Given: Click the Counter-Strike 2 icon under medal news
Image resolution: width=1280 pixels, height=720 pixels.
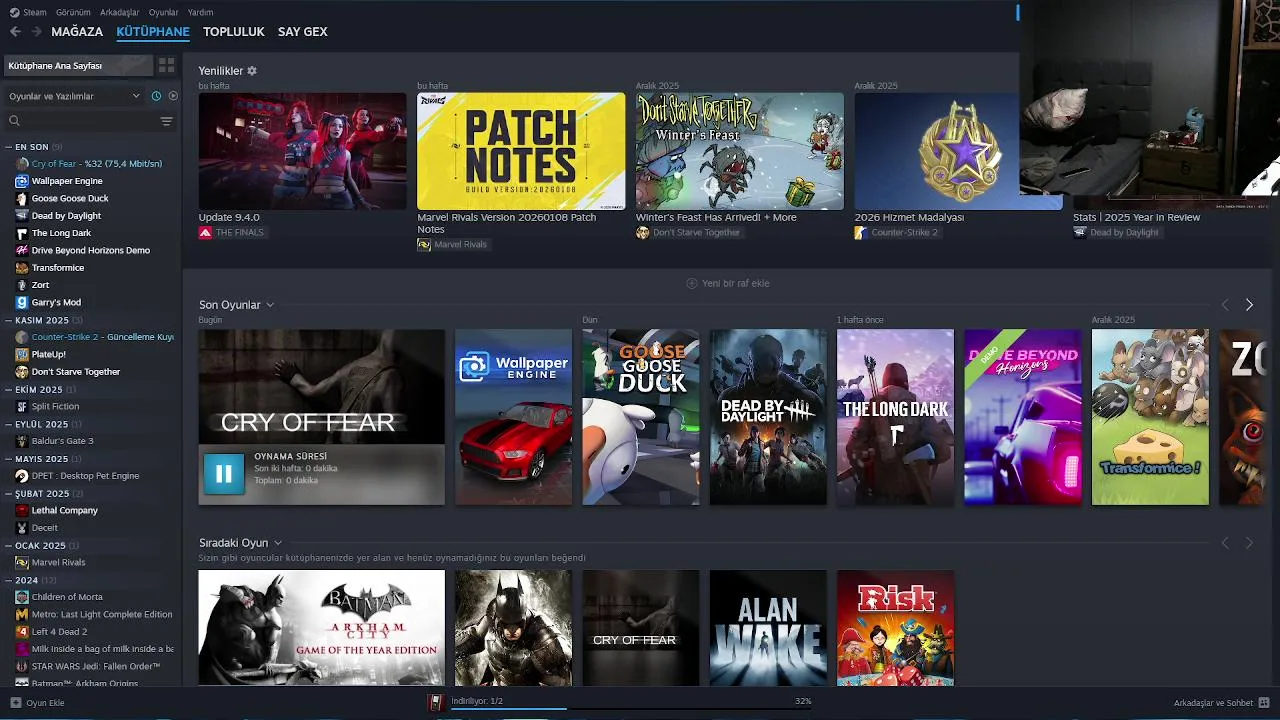Looking at the screenshot, I should (861, 232).
